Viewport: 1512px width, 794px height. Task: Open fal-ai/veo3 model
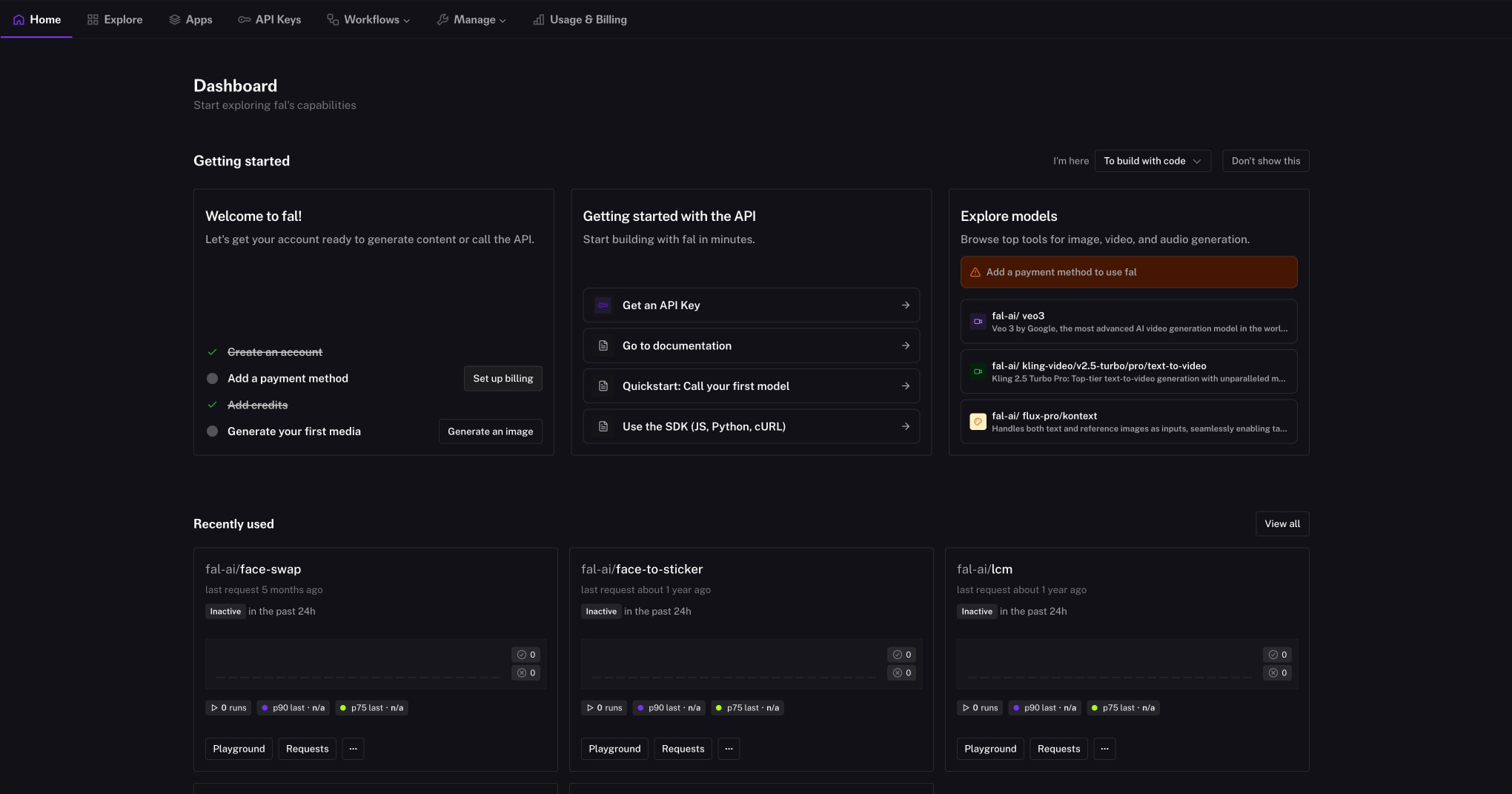point(1129,321)
